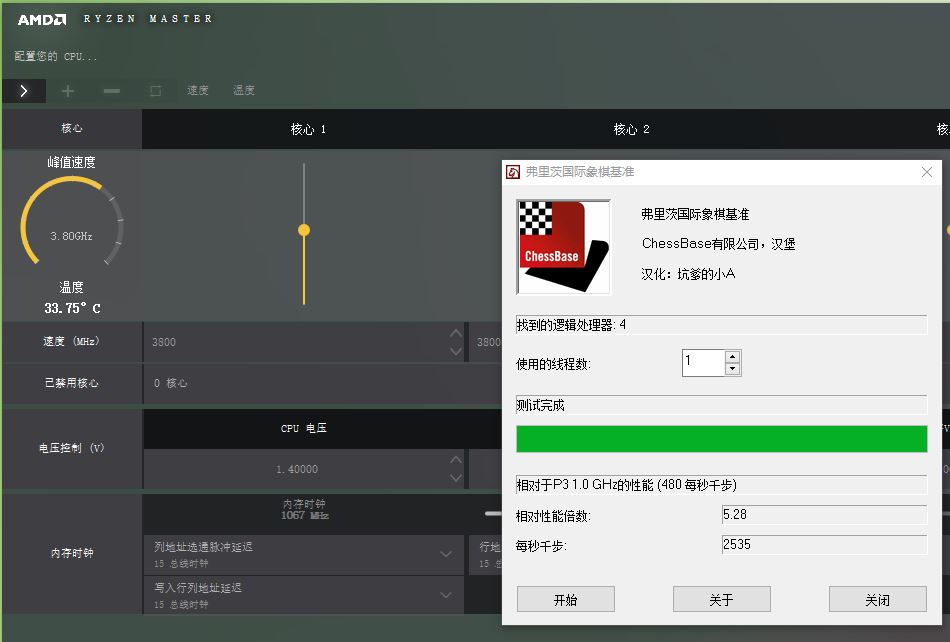Click the Fritz chess icon in the dialog titlebar
The image size is (950, 642).
(x=513, y=171)
